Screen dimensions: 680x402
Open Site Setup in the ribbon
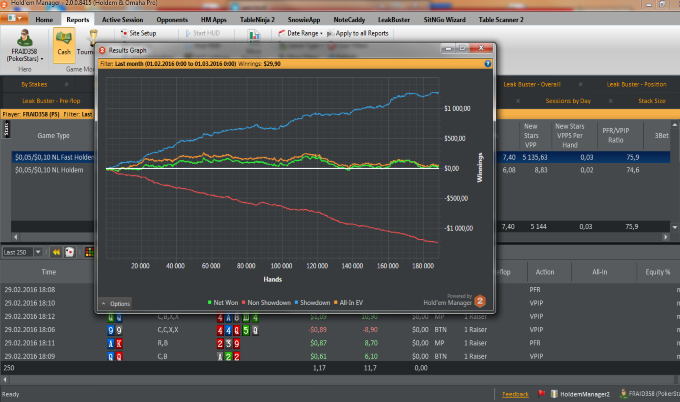click(138, 33)
